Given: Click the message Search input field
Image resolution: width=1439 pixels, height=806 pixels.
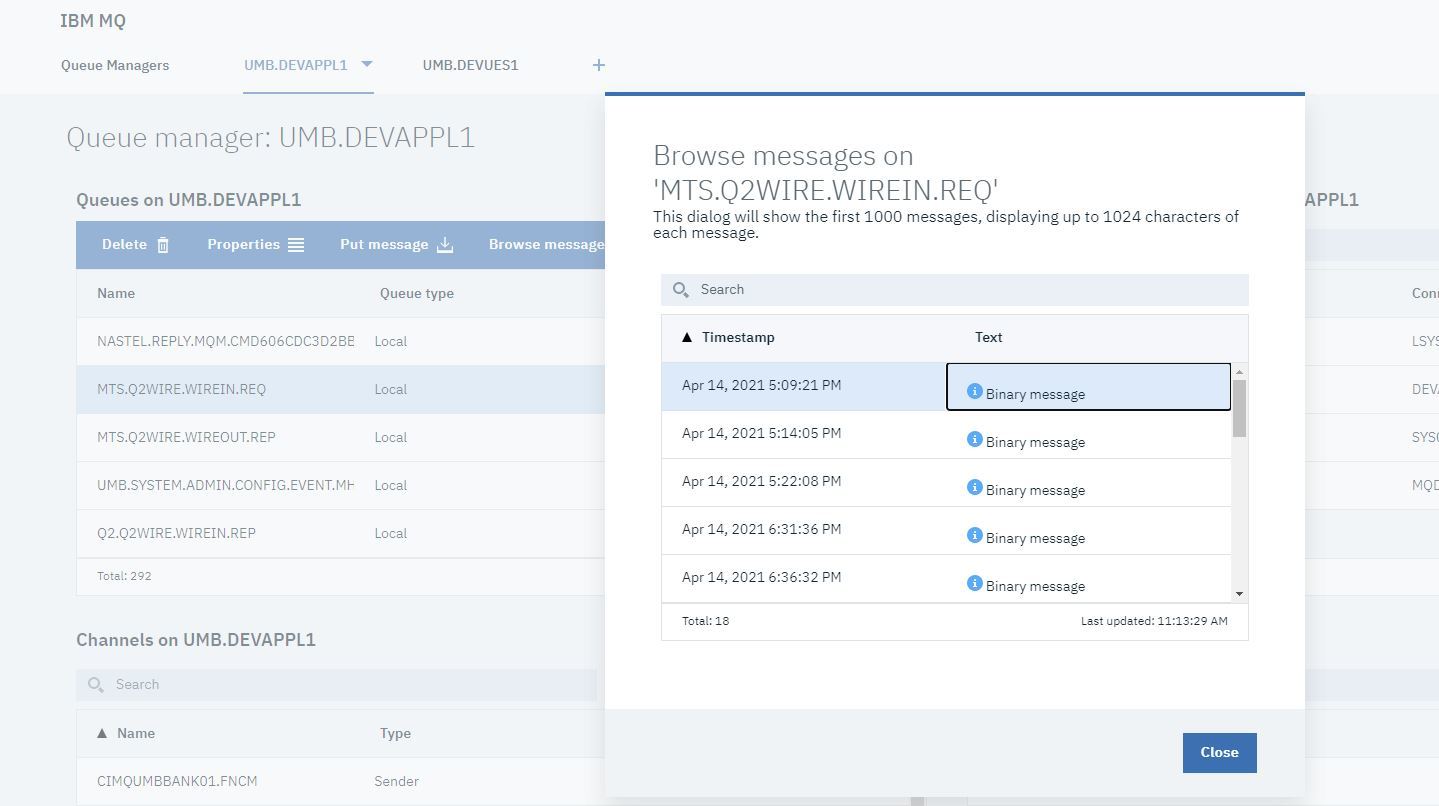Looking at the screenshot, I should point(960,290).
